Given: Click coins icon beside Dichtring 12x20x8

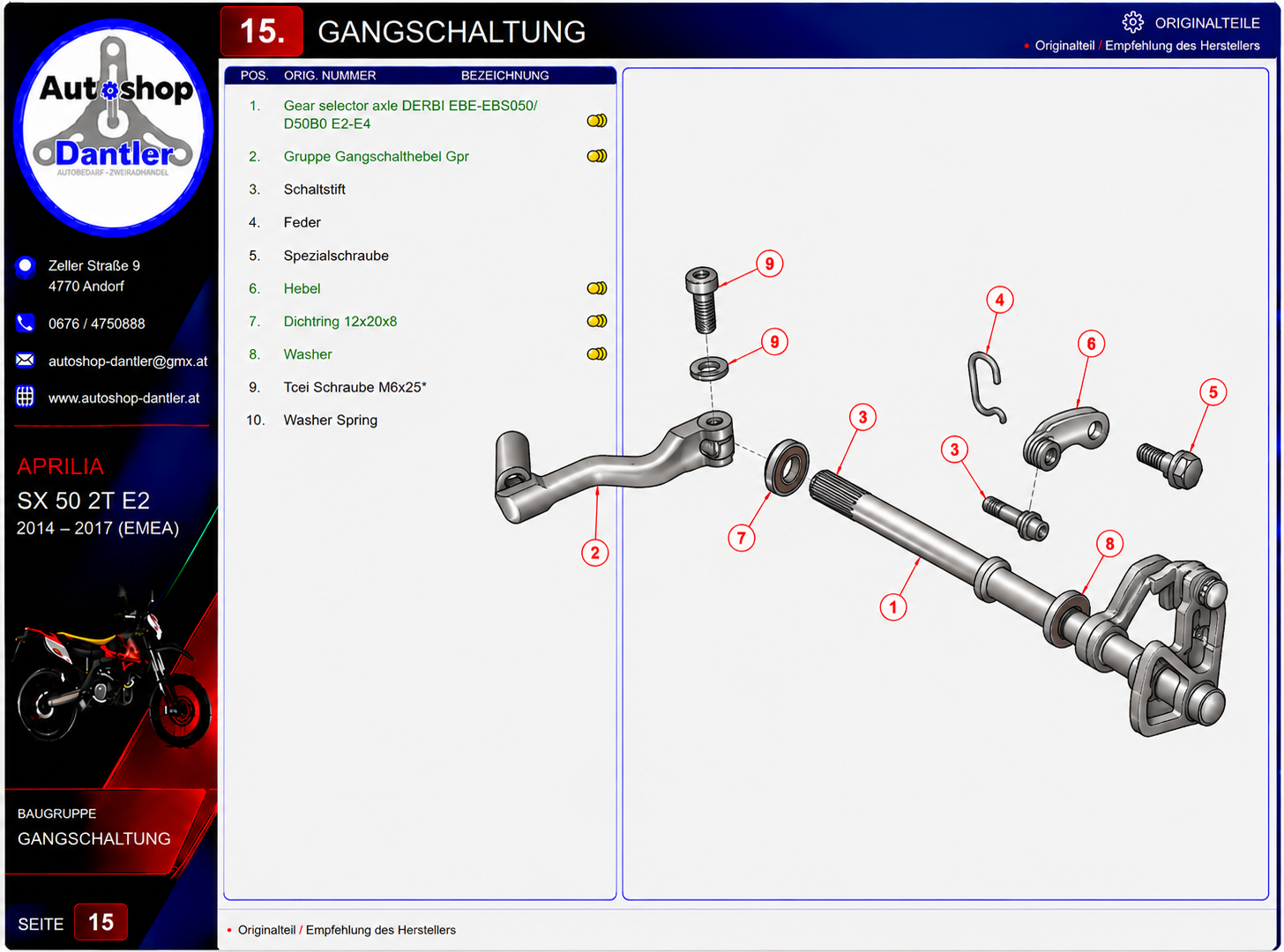Looking at the screenshot, I should (597, 322).
